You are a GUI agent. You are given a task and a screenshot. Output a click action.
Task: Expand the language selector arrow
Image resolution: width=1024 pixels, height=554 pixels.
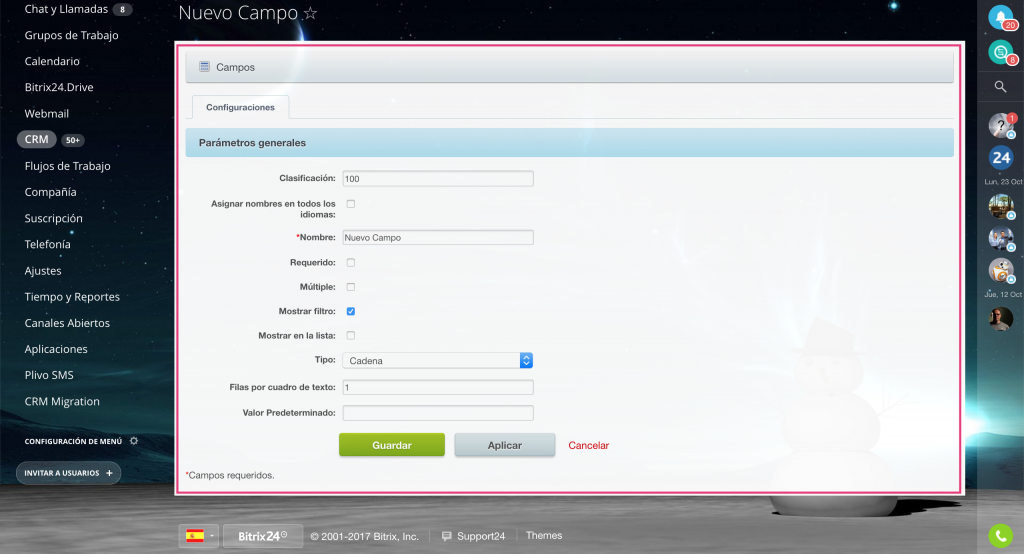(212, 536)
